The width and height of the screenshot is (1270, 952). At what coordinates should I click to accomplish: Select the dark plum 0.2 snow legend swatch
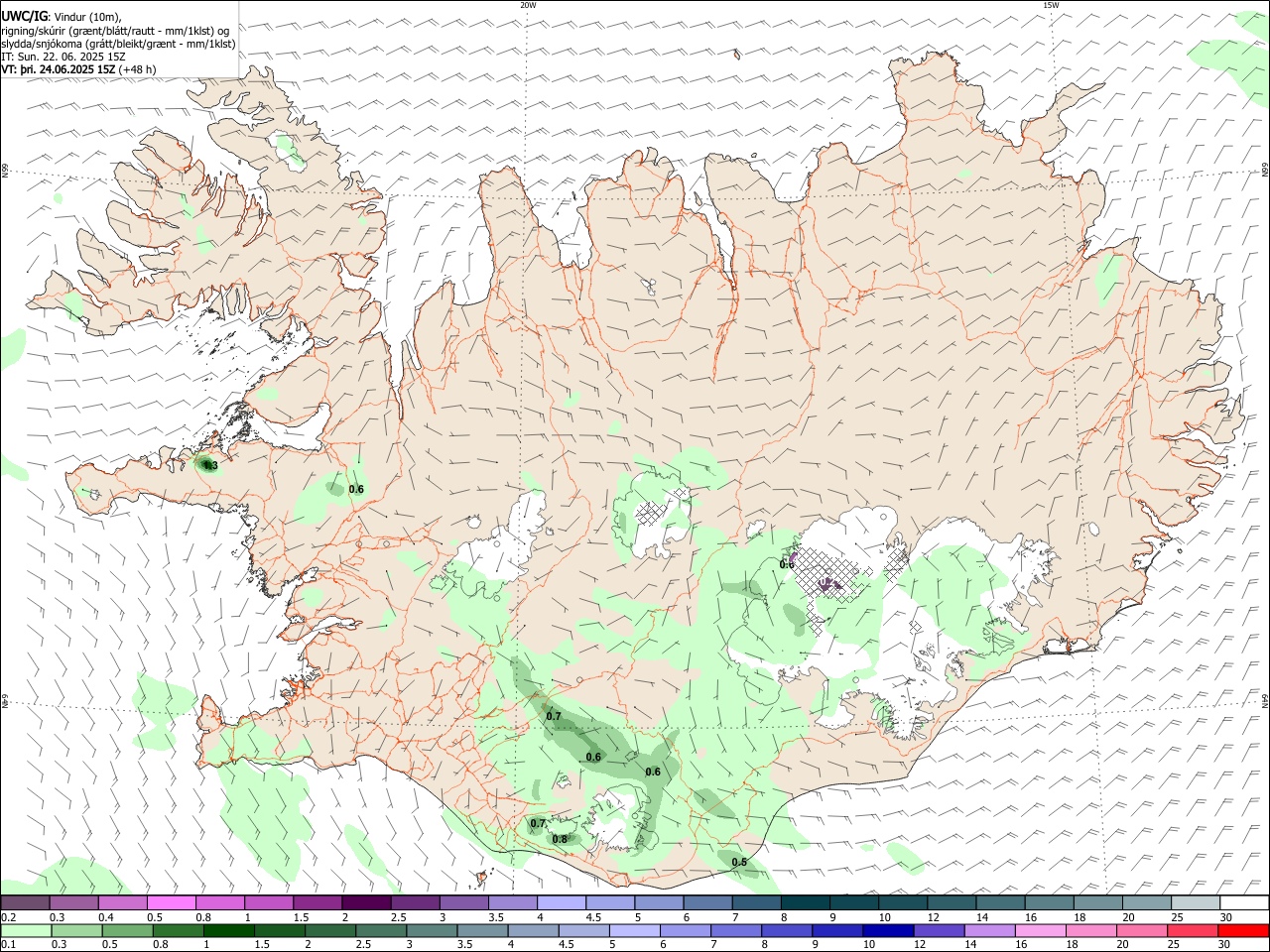(x=25, y=903)
